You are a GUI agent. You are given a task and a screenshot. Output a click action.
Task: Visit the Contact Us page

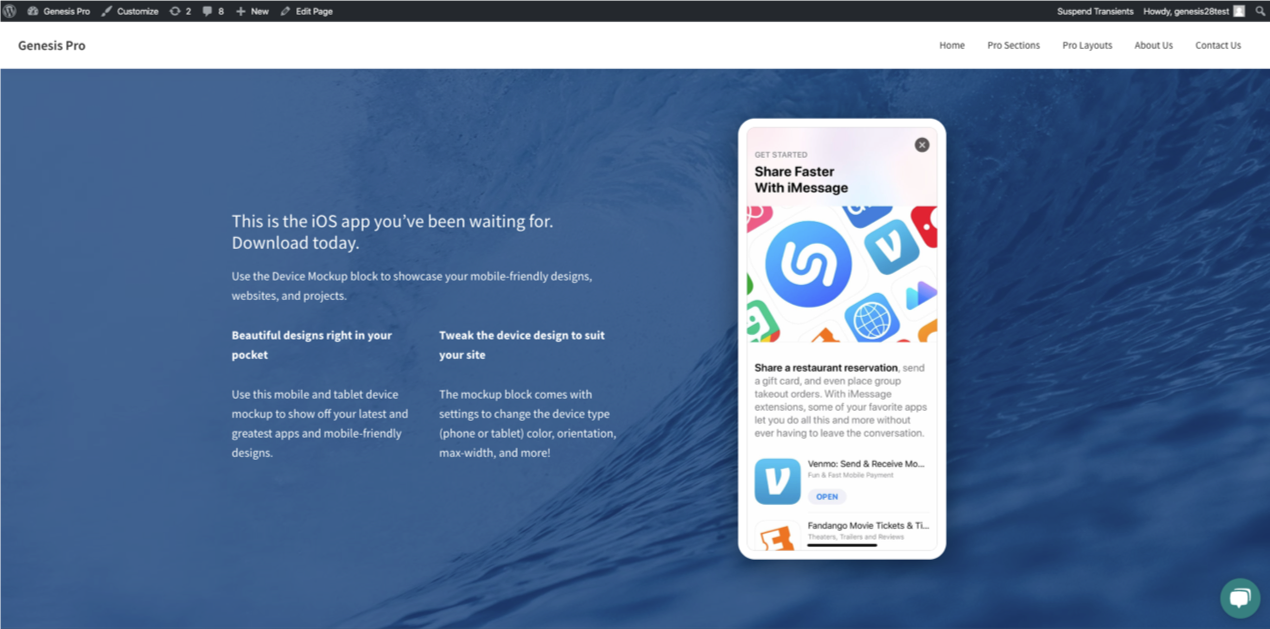[1218, 45]
